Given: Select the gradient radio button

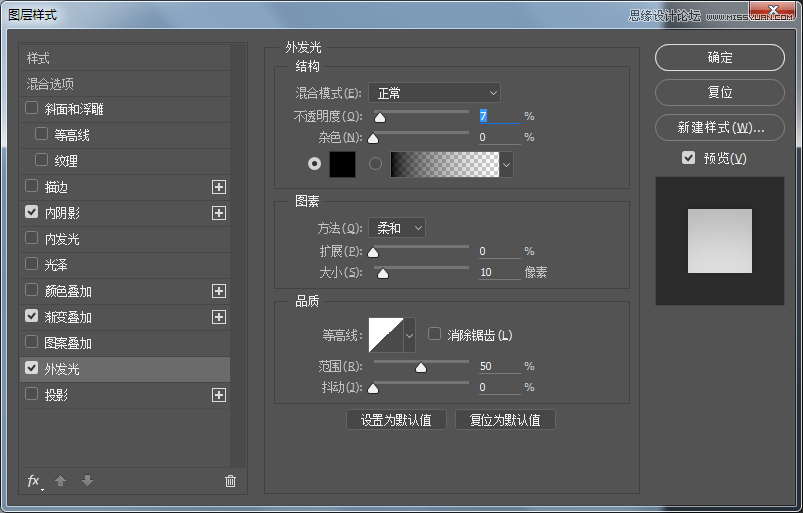Looking at the screenshot, I should coord(375,163).
